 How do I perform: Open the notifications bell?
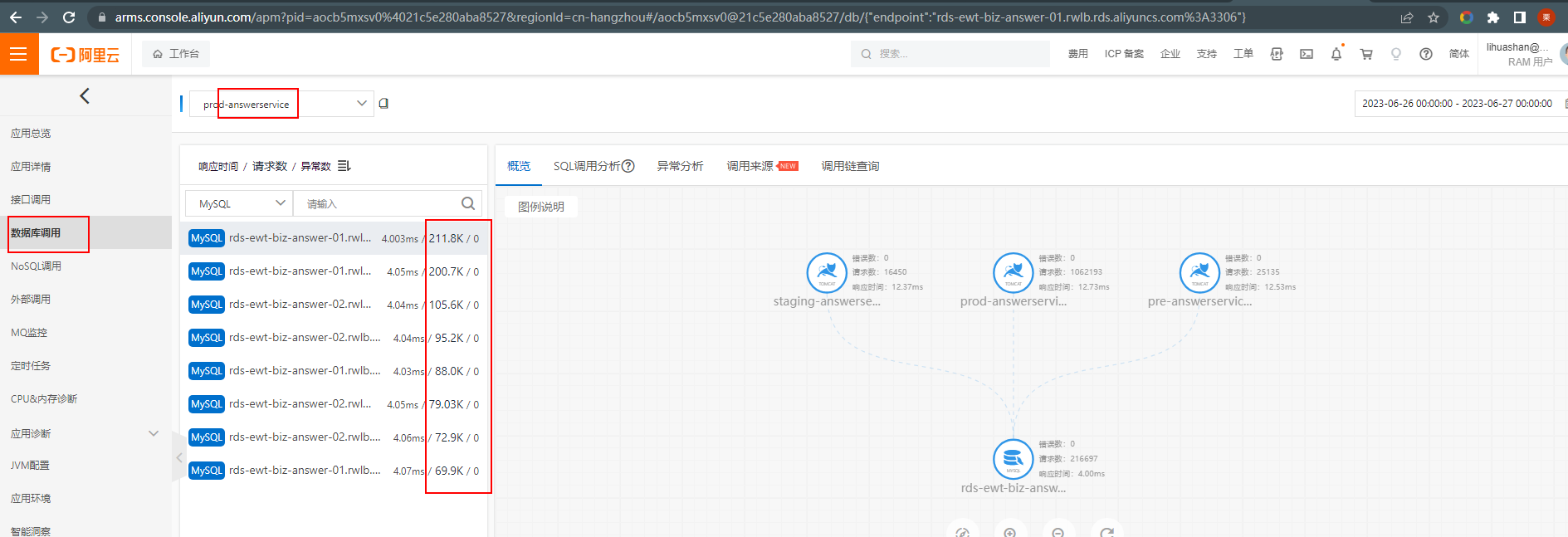(1336, 54)
